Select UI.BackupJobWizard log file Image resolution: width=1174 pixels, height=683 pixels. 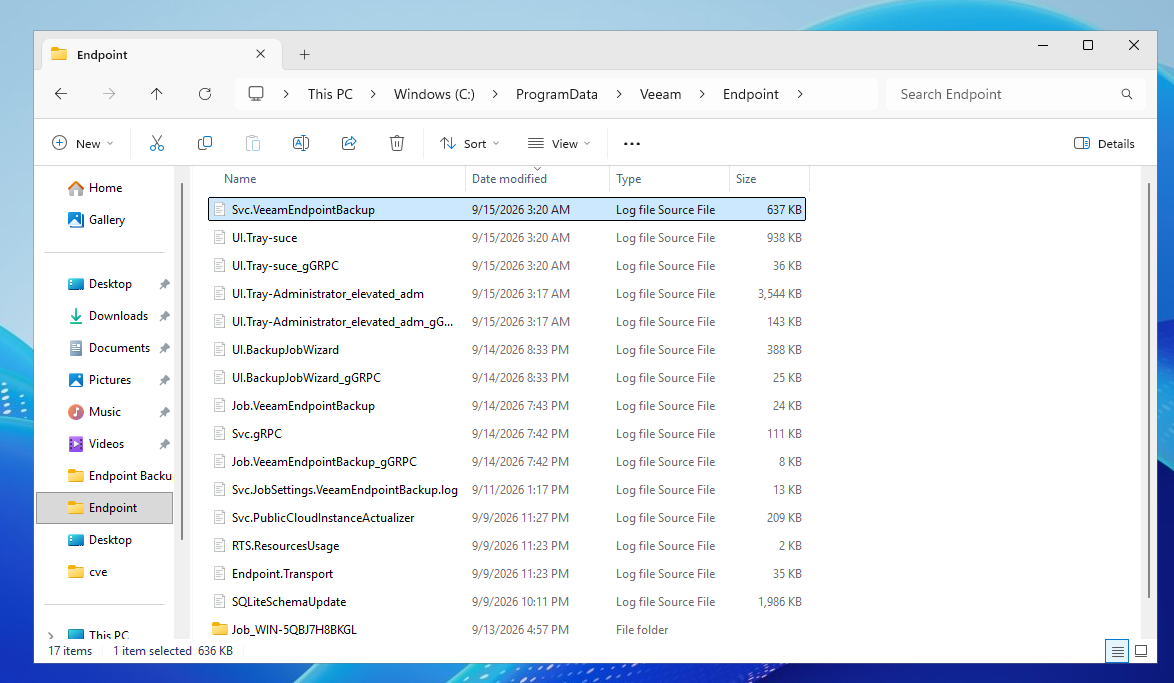[507, 350]
